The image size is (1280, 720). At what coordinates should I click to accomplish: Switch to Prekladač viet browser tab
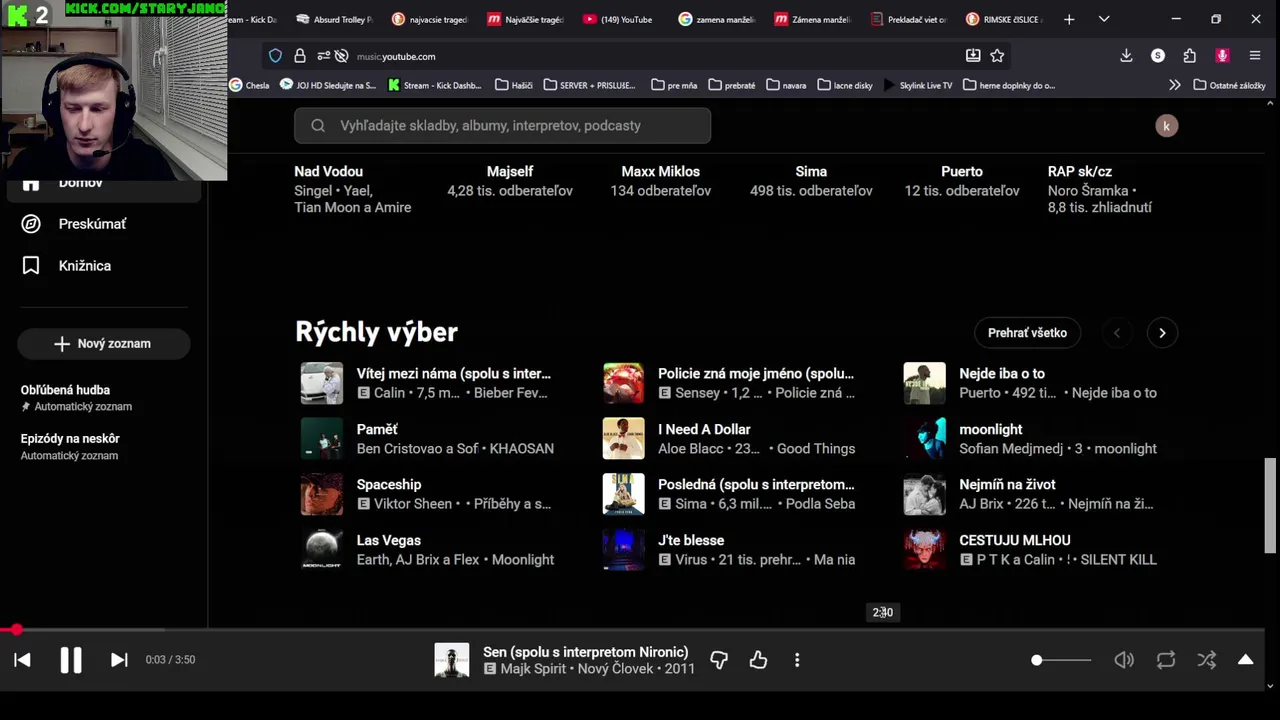[907, 19]
